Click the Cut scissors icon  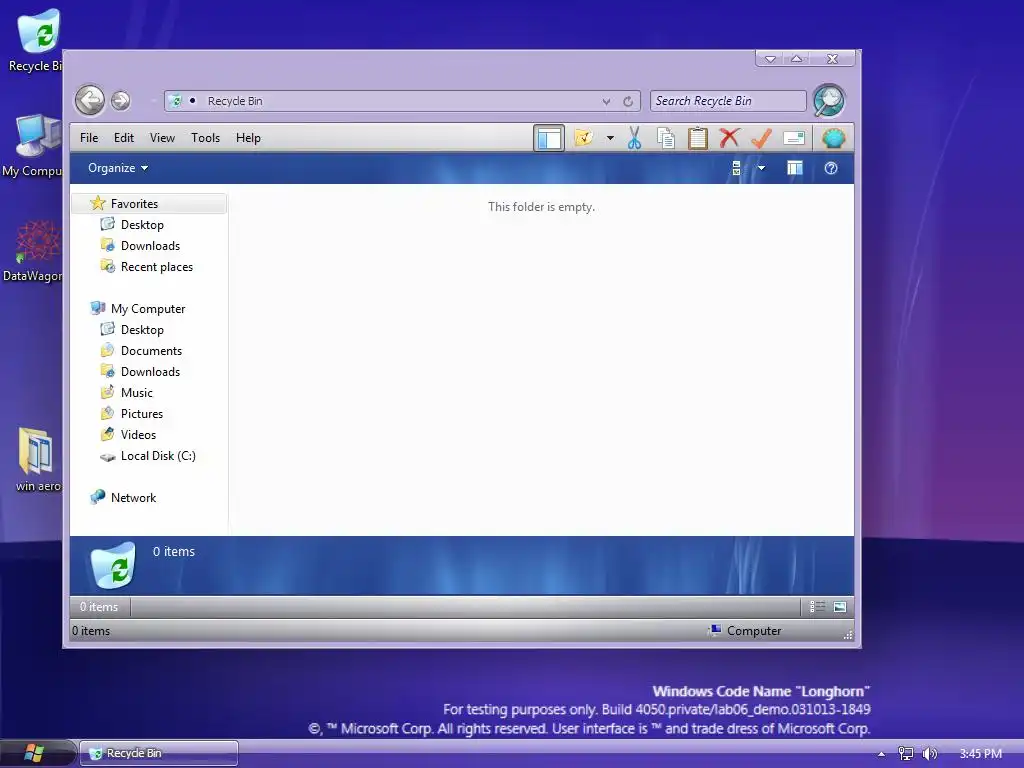tap(634, 138)
